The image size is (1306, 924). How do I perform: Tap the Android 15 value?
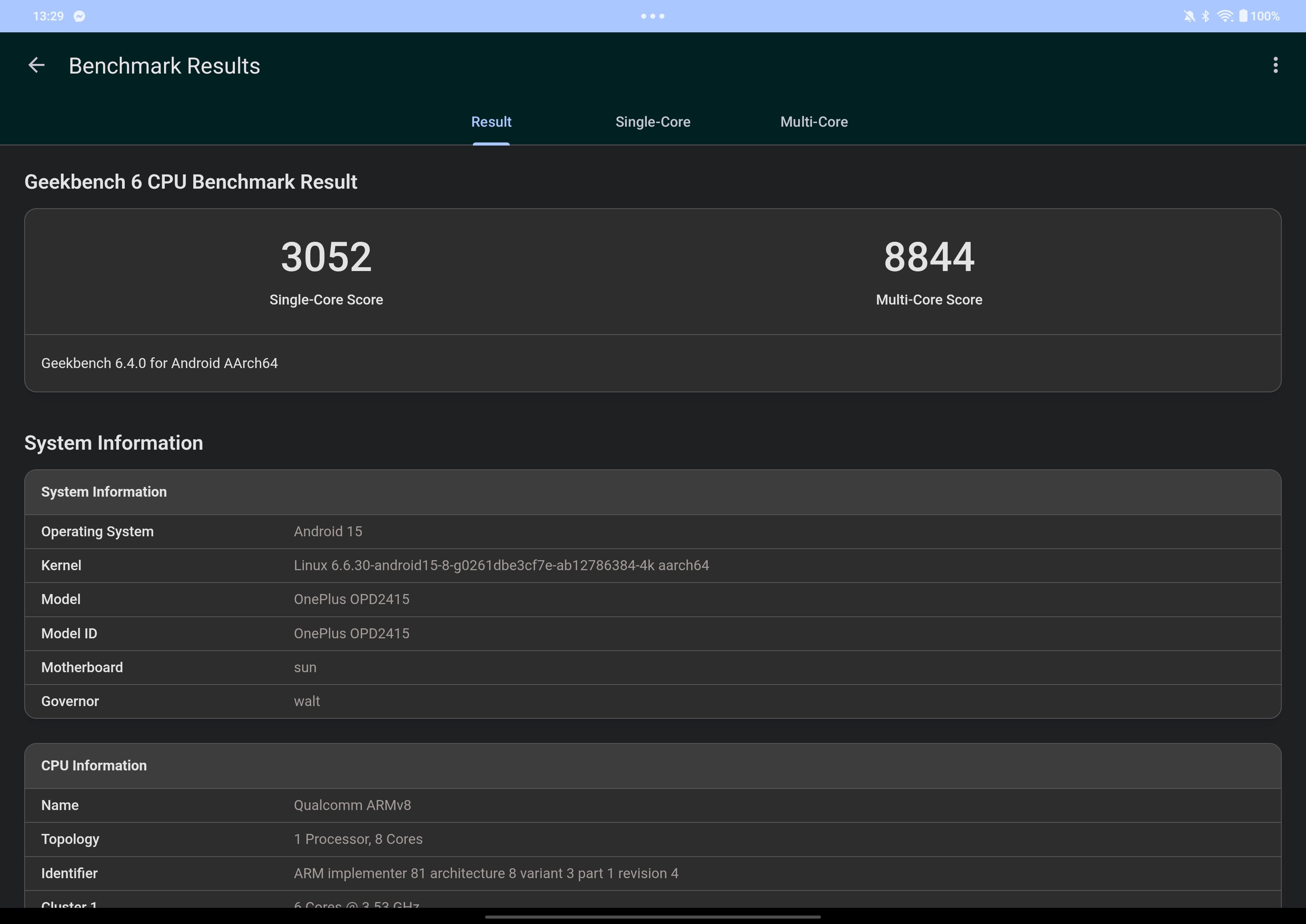pos(328,531)
